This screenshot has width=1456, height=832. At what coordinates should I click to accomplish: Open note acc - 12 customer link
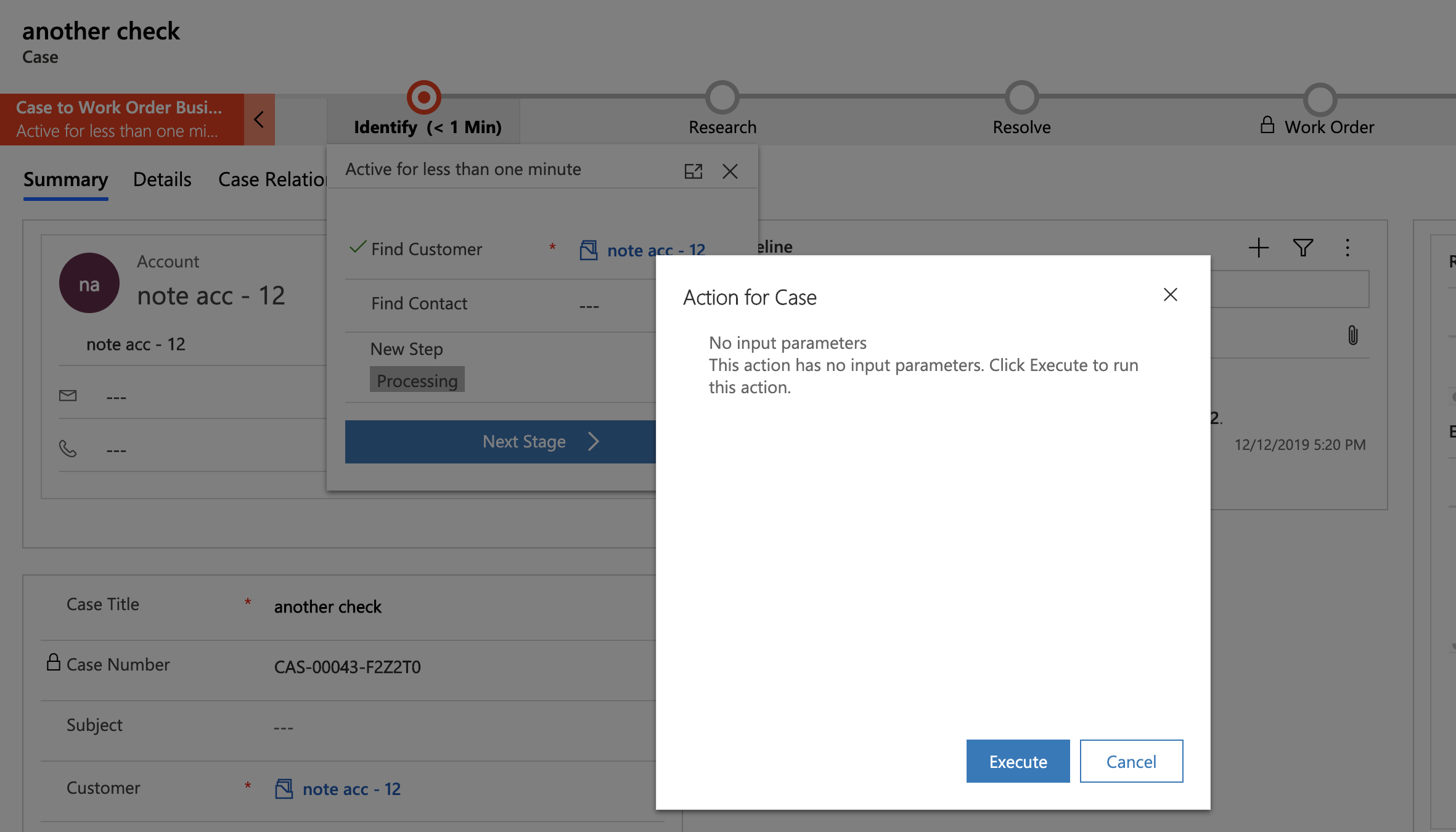pyautogui.click(x=351, y=789)
